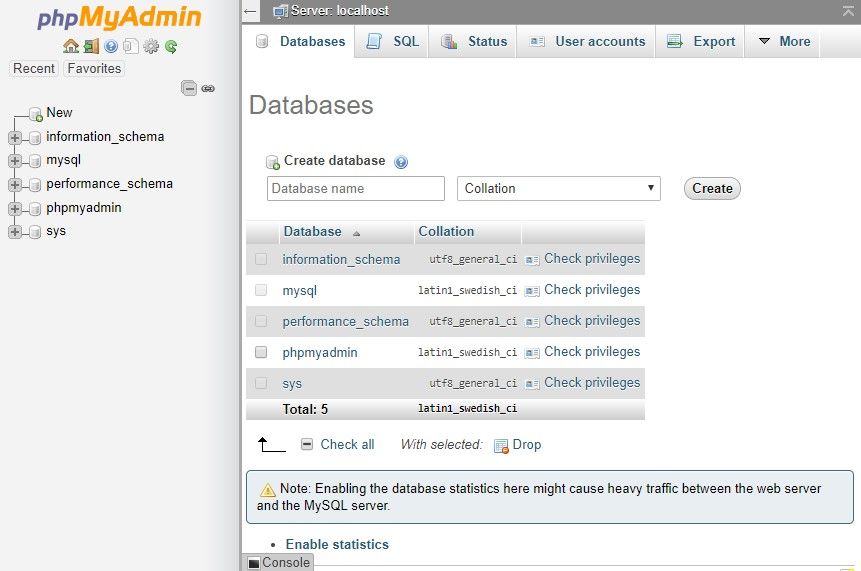Click the Check all link text
The image size is (861, 571).
tap(347, 444)
